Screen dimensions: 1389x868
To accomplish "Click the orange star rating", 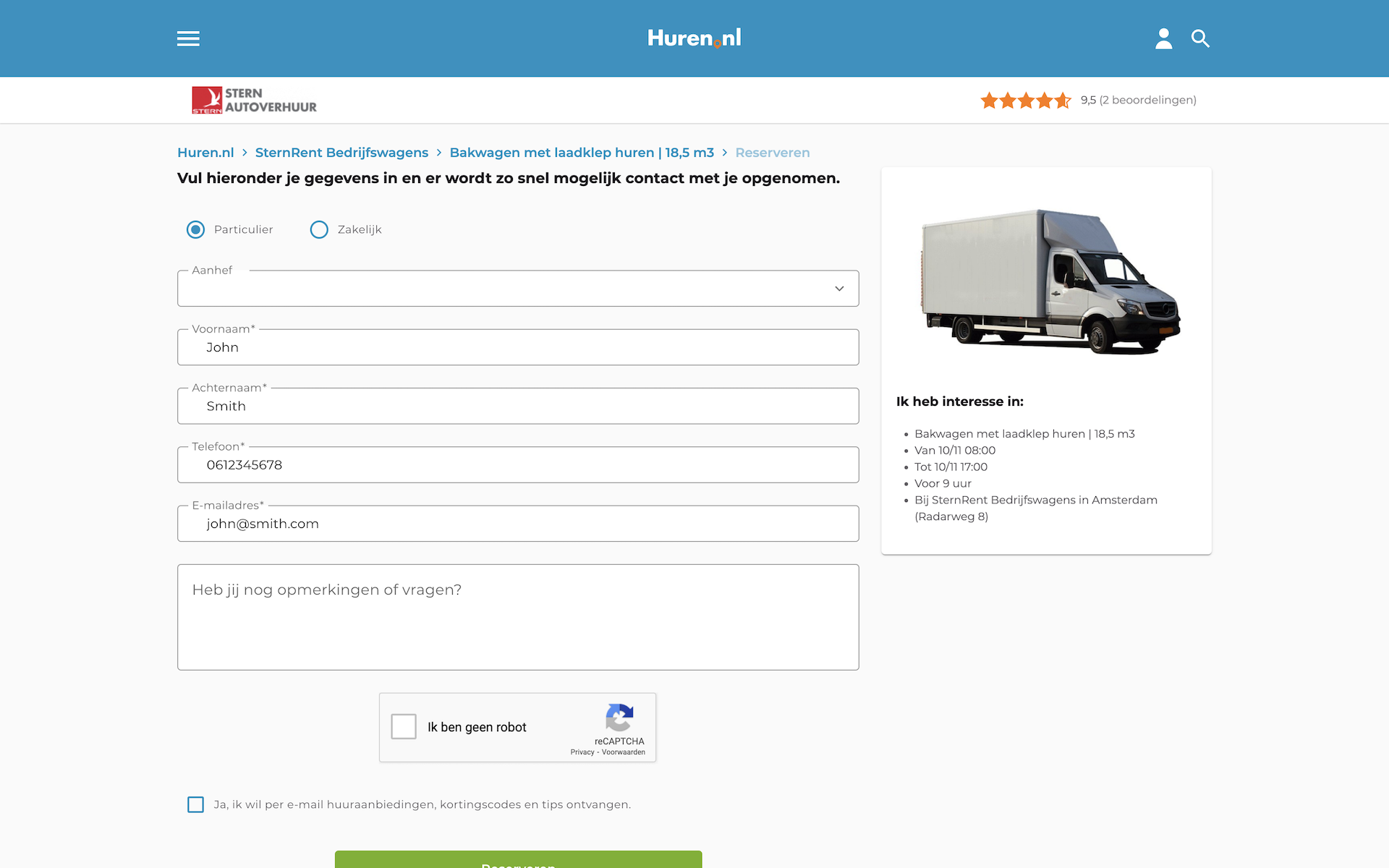I will pos(1025,101).
